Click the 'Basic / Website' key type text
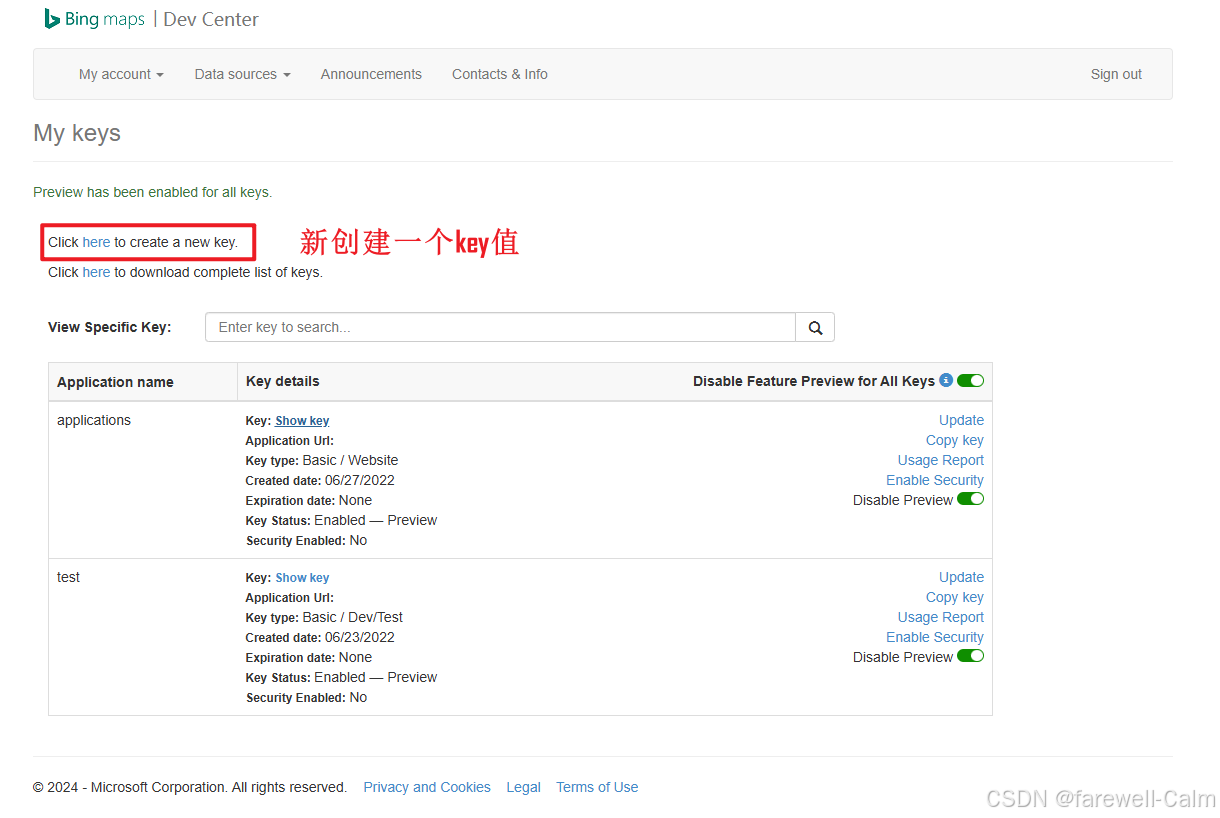The height and width of the screenshot is (818, 1220). (350, 460)
